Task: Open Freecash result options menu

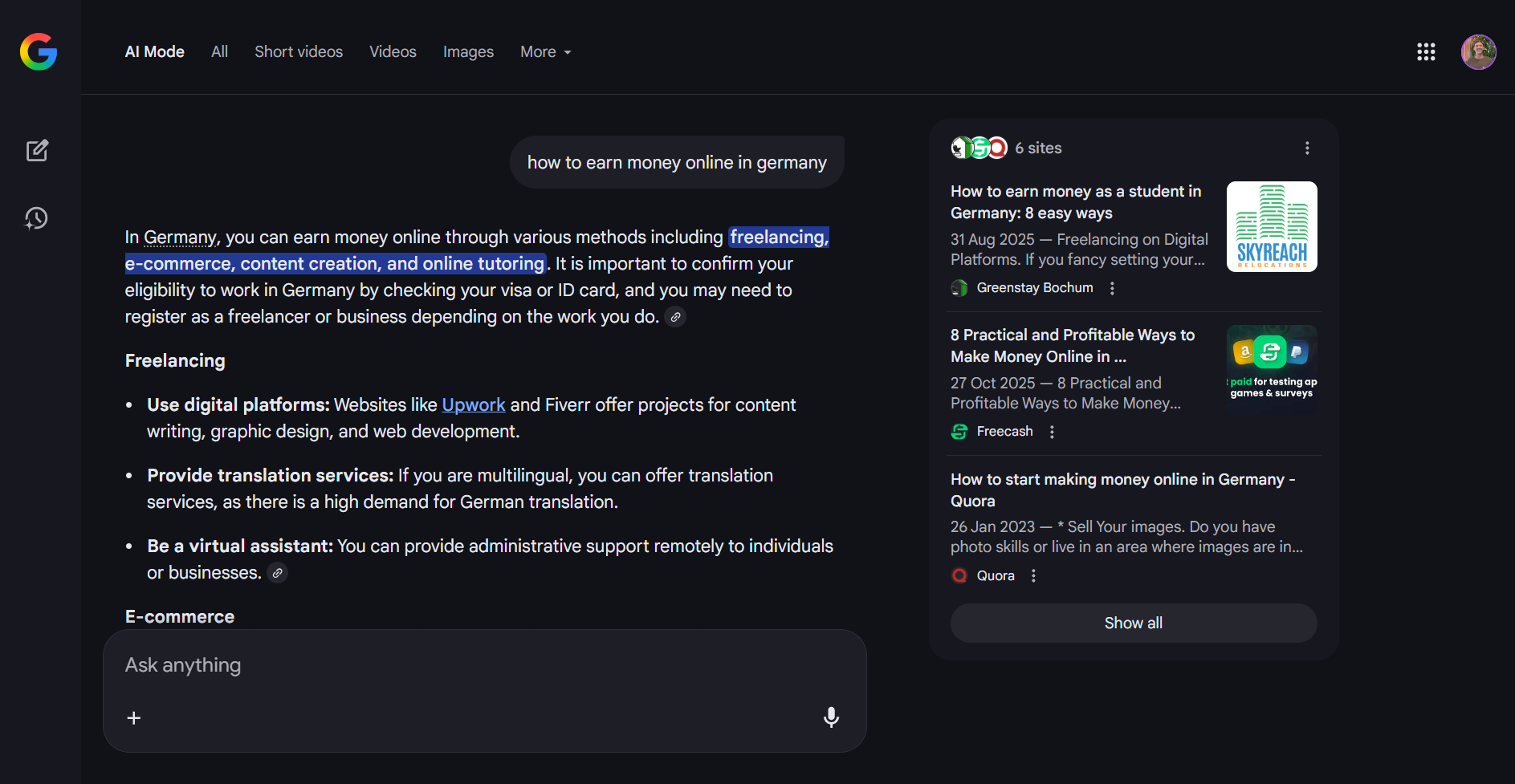Action: pos(1052,432)
